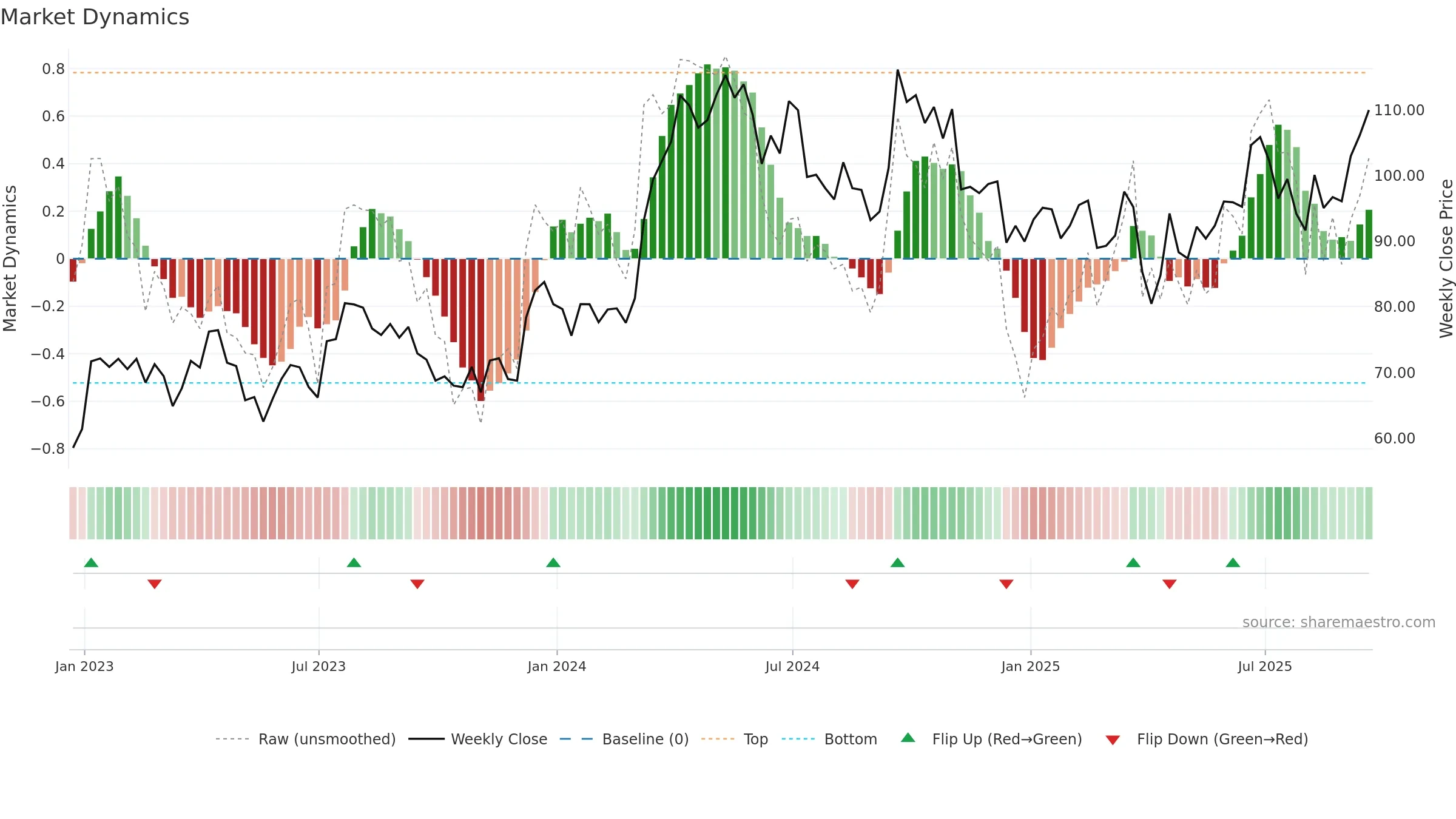This screenshot has height=819, width=1456.
Task: Click the 0 left axis tick label
Action: (x=60, y=259)
